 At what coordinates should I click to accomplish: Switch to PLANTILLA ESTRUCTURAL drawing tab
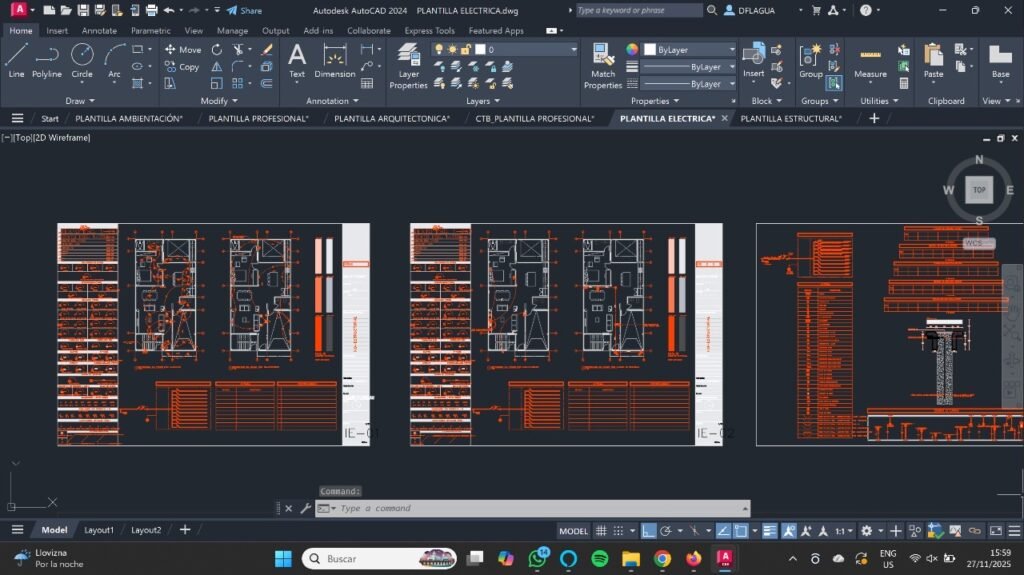pyautogui.click(x=790, y=118)
